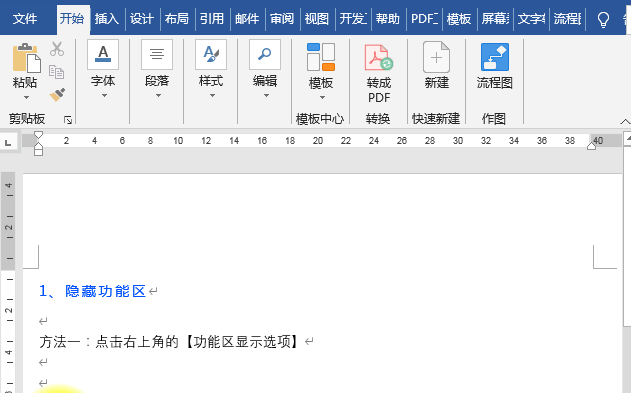Screen dimensions: 631x393
Task: Switch to the 流程 flow tab
Action: point(567,19)
